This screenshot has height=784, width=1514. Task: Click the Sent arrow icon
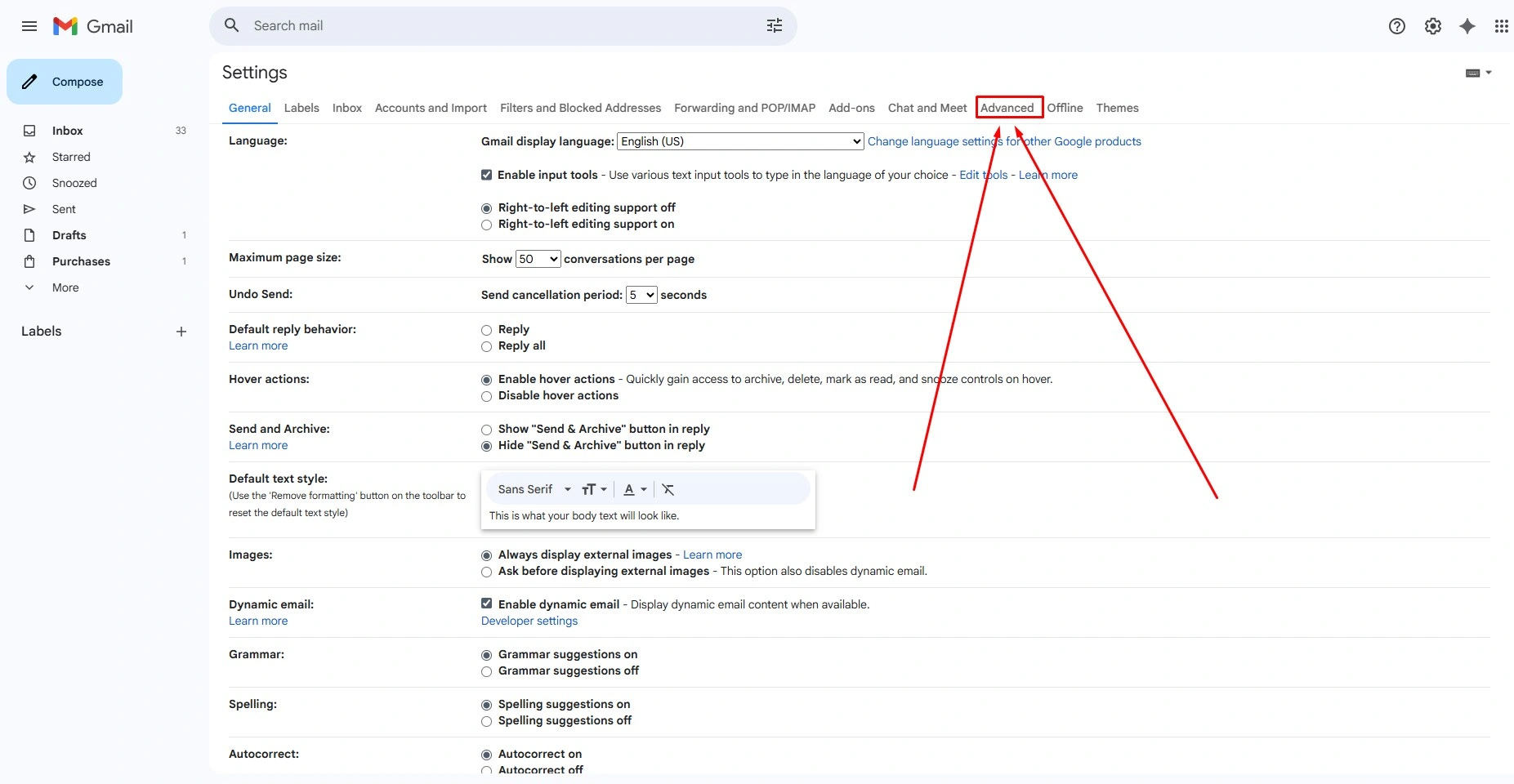coord(29,209)
